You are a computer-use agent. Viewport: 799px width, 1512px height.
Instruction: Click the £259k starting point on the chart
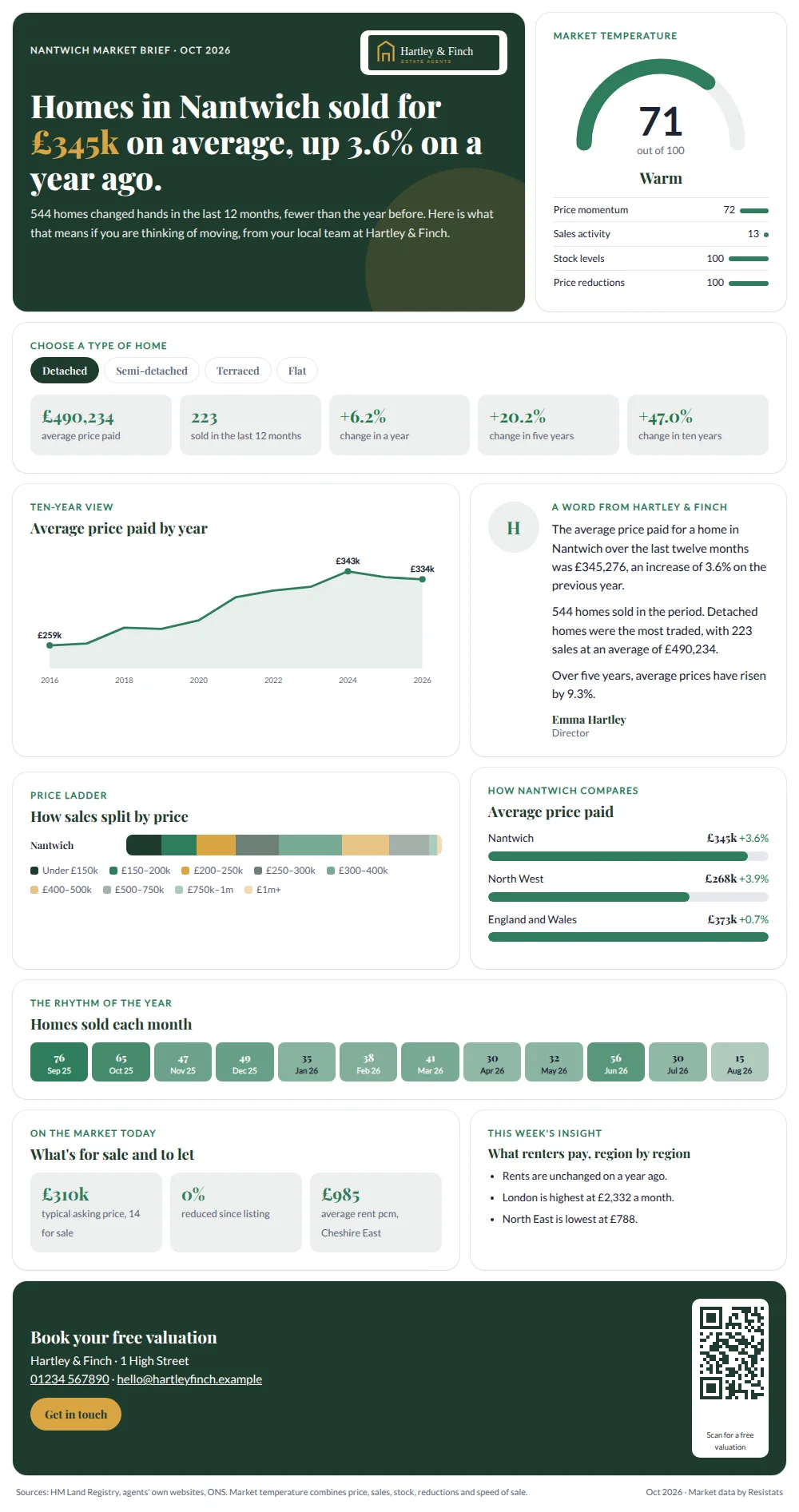pyautogui.click(x=50, y=645)
